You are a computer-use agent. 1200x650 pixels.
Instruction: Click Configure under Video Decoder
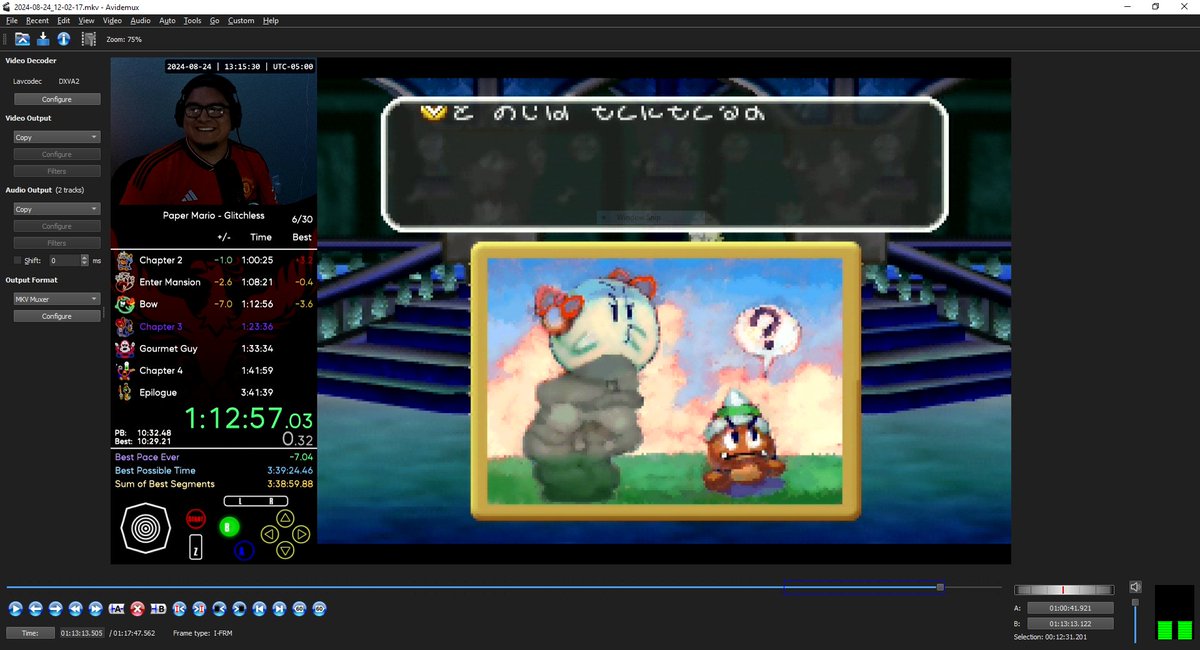pos(56,99)
